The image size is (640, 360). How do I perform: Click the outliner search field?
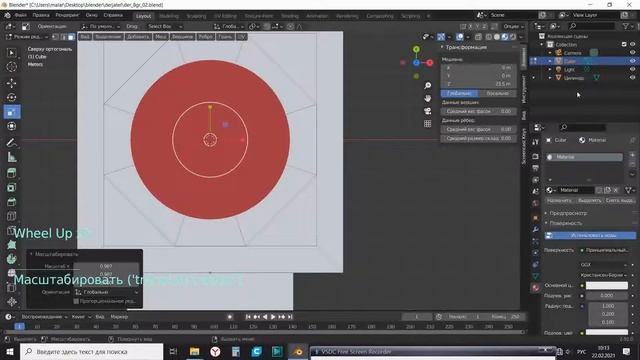[591, 26]
